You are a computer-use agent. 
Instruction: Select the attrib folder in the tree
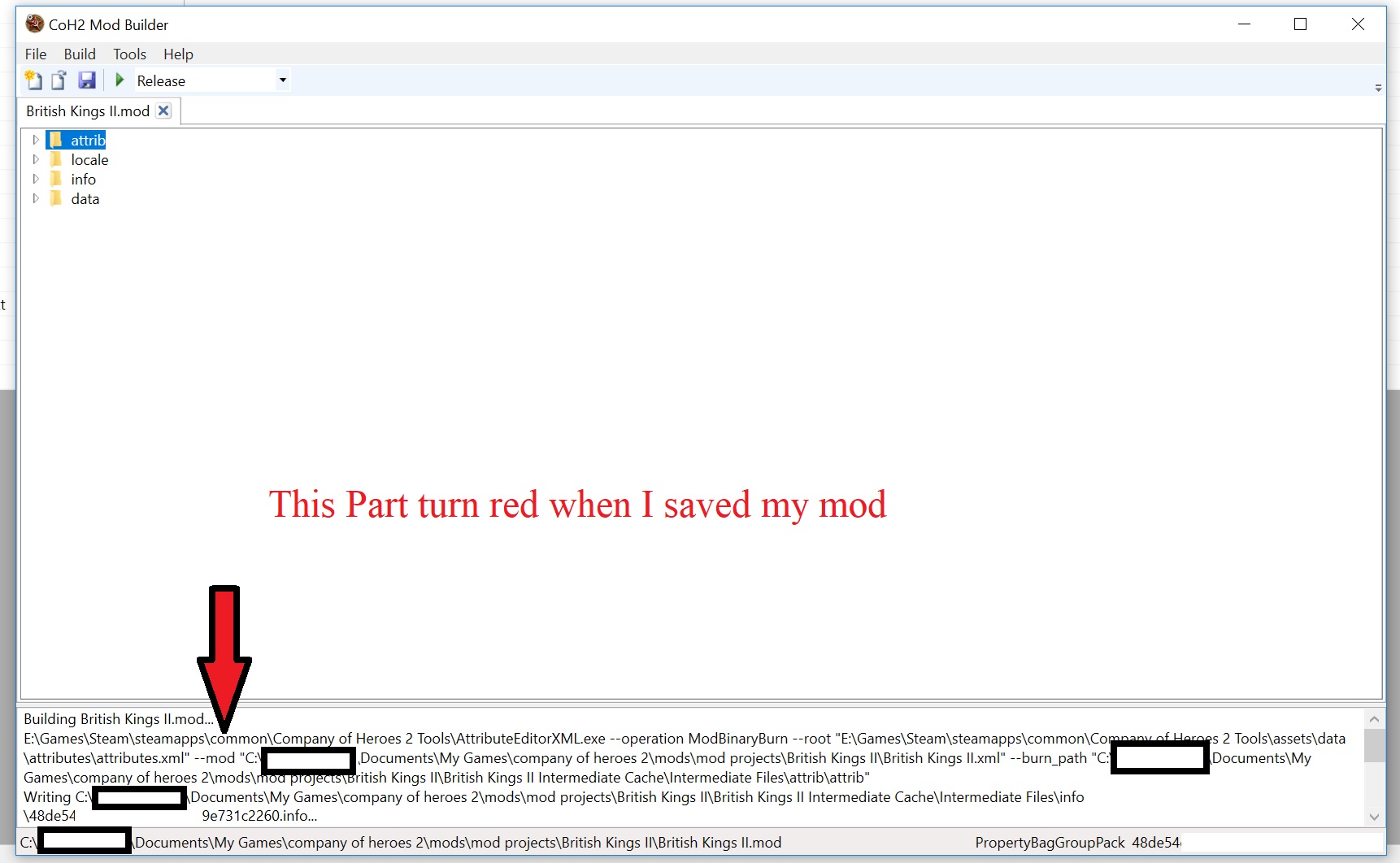point(88,140)
